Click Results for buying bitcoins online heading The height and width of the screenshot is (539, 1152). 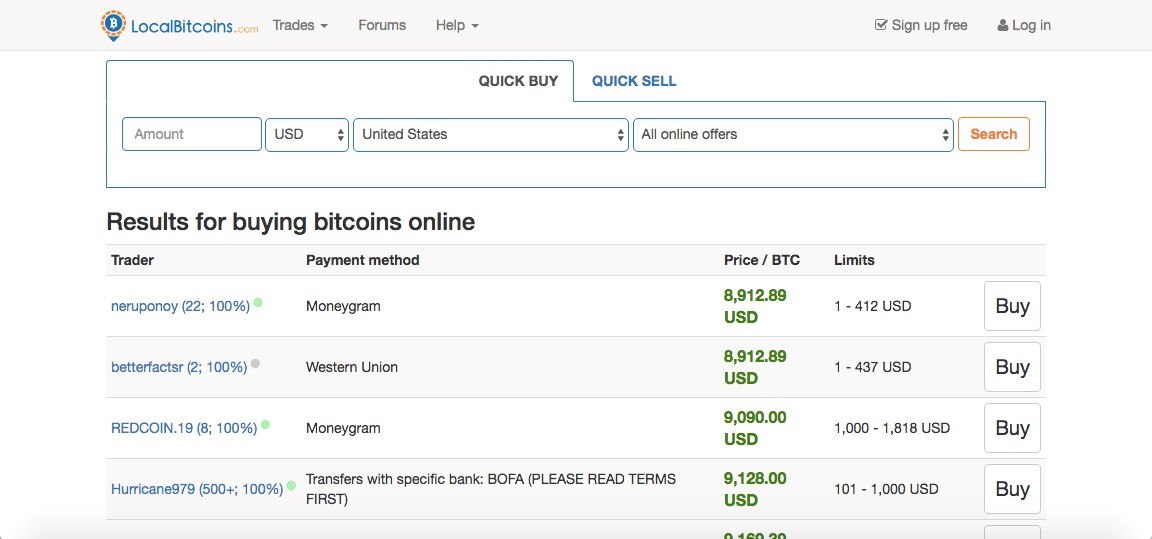pos(291,222)
